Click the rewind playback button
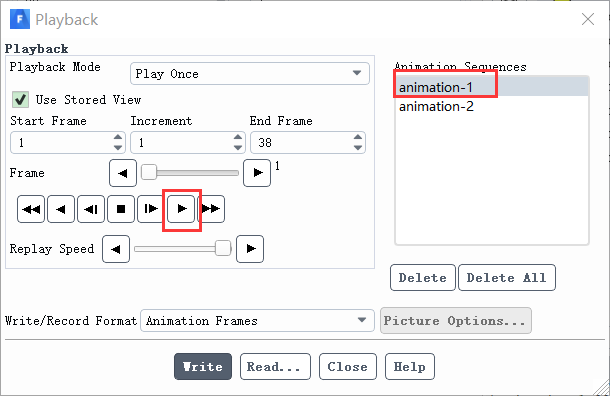 click(31, 209)
